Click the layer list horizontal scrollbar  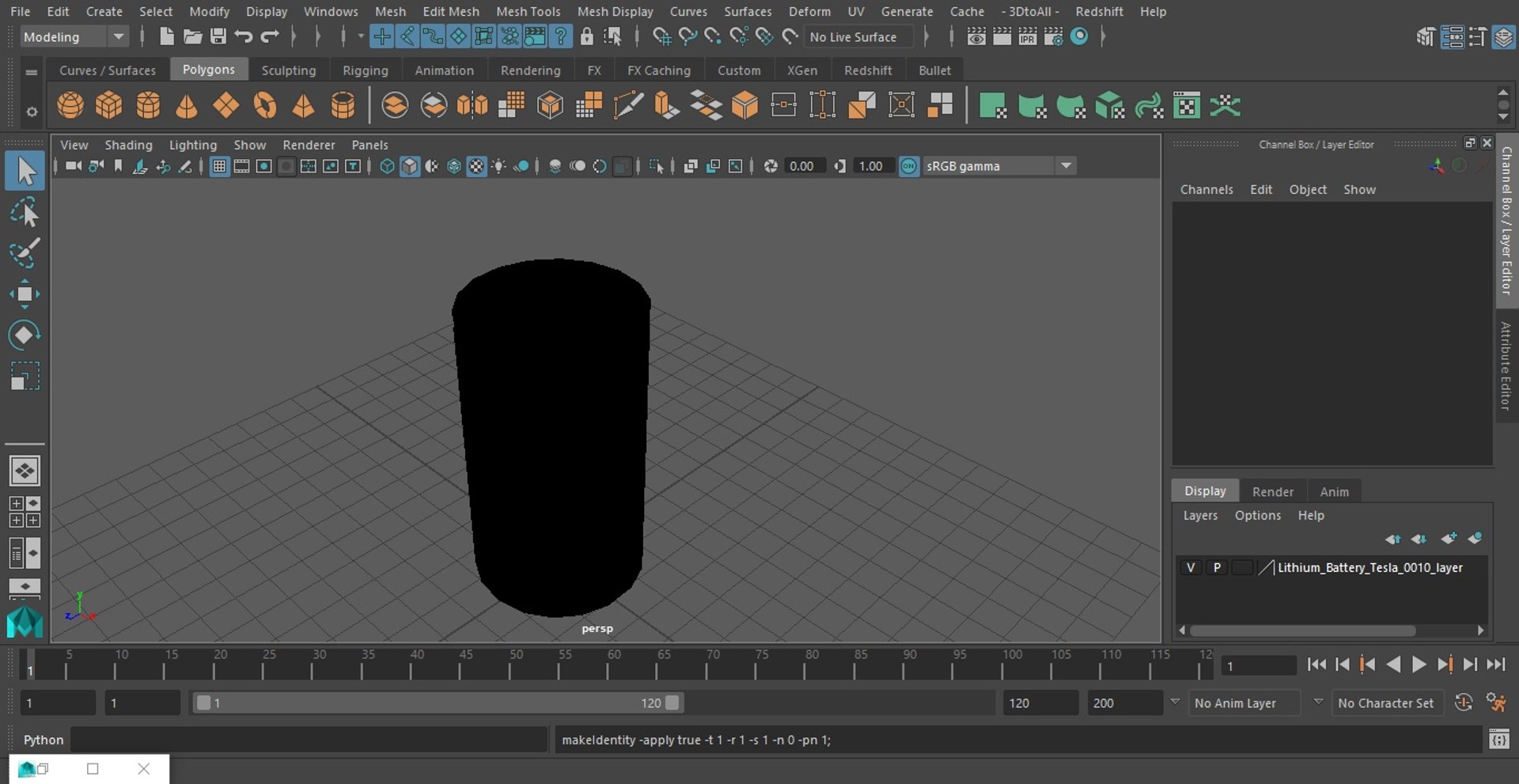click(1302, 631)
